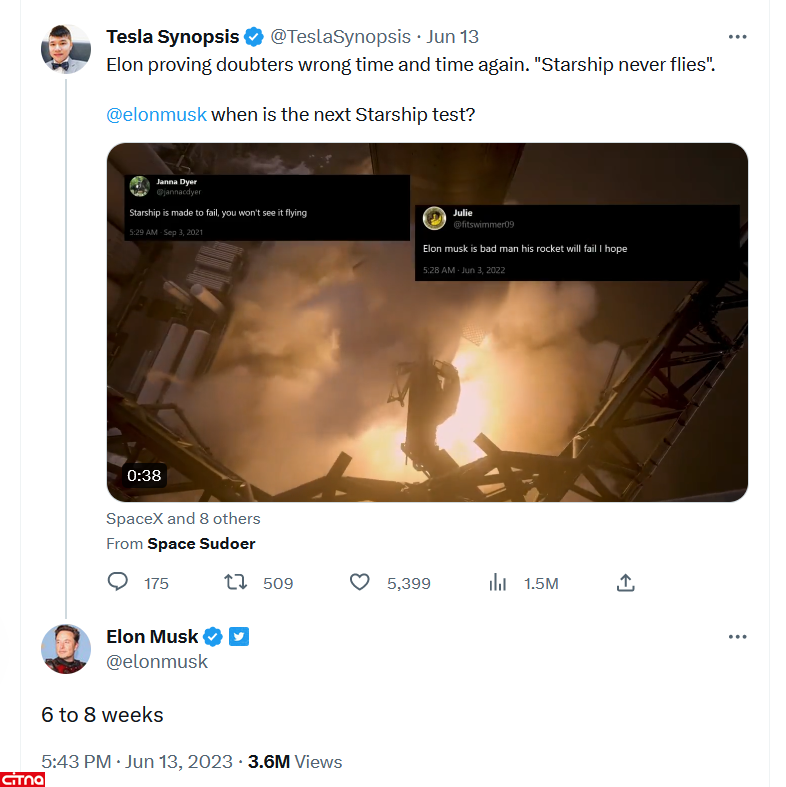Click the reply comment icon
This screenshot has width=786, height=787.
coord(118,582)
